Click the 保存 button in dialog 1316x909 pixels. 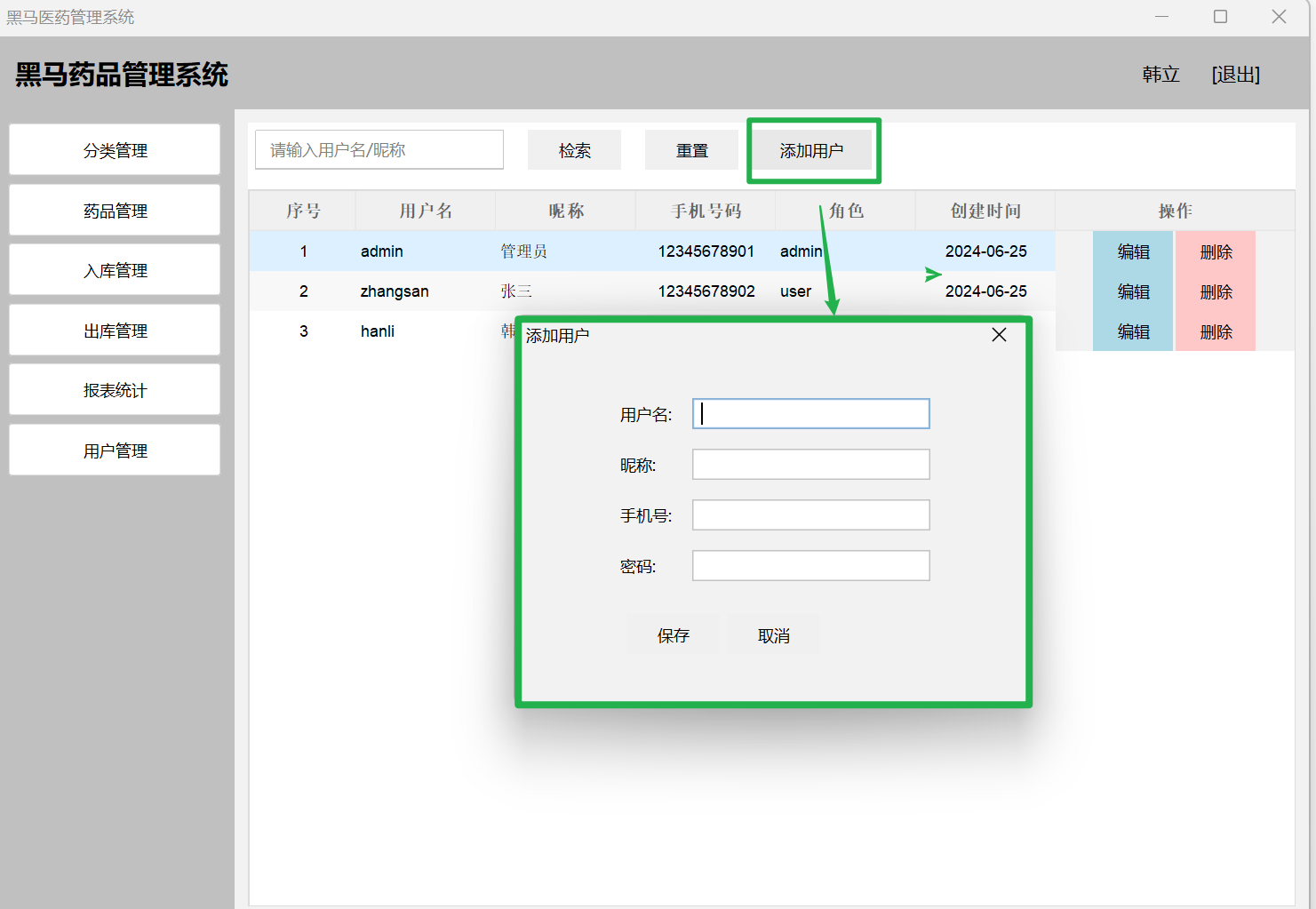coord(673,635)
